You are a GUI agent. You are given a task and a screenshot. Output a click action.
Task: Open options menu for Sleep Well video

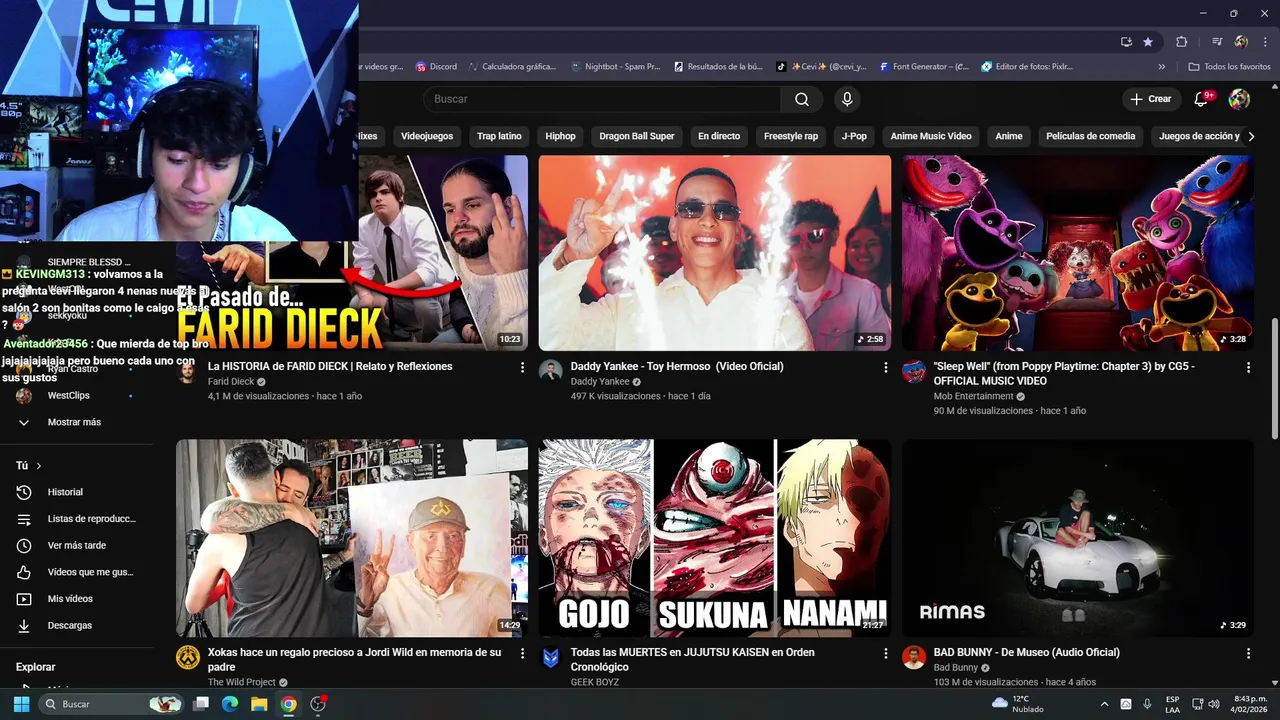tap(1248, 368)
